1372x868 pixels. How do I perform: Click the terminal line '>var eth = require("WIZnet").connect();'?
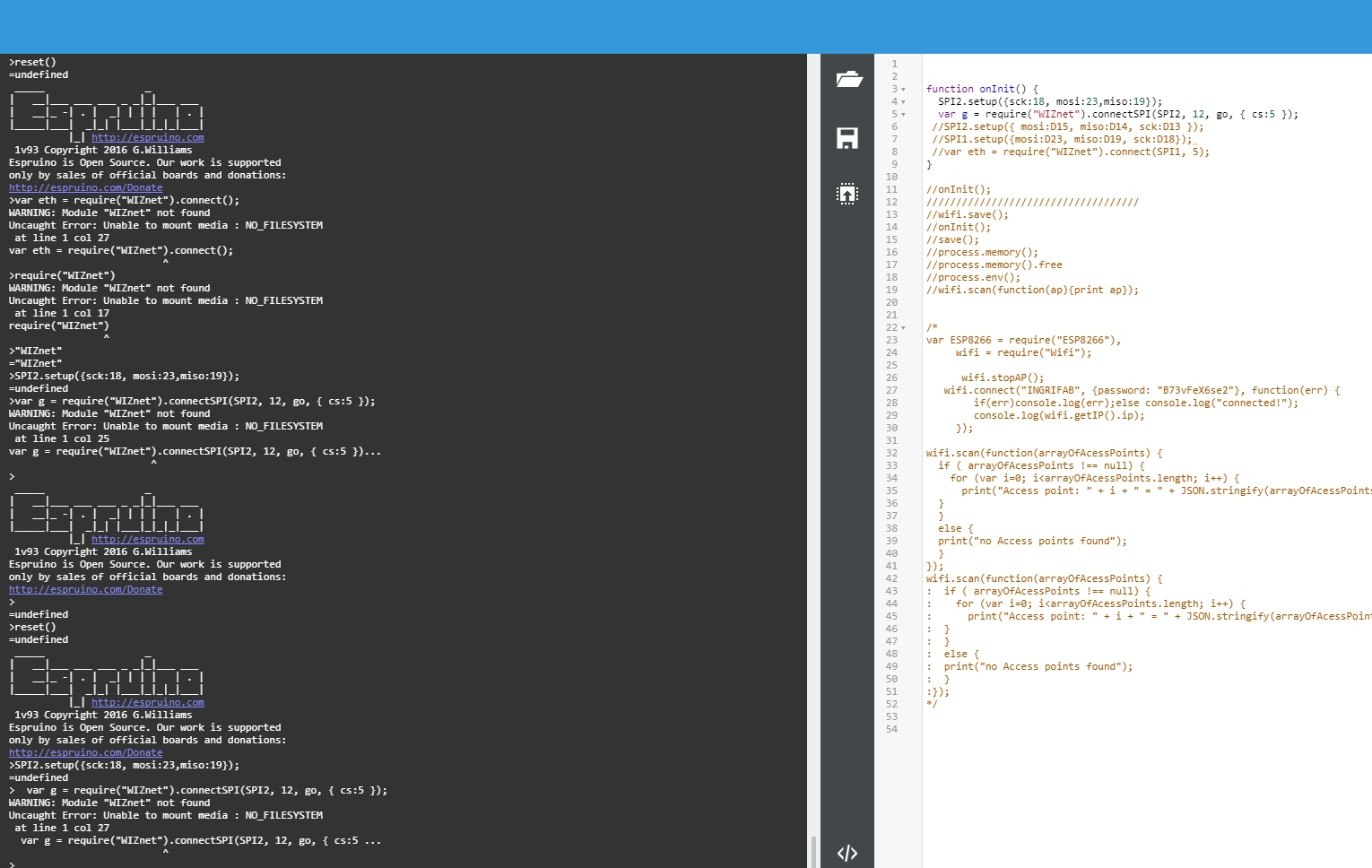[124, 200]
